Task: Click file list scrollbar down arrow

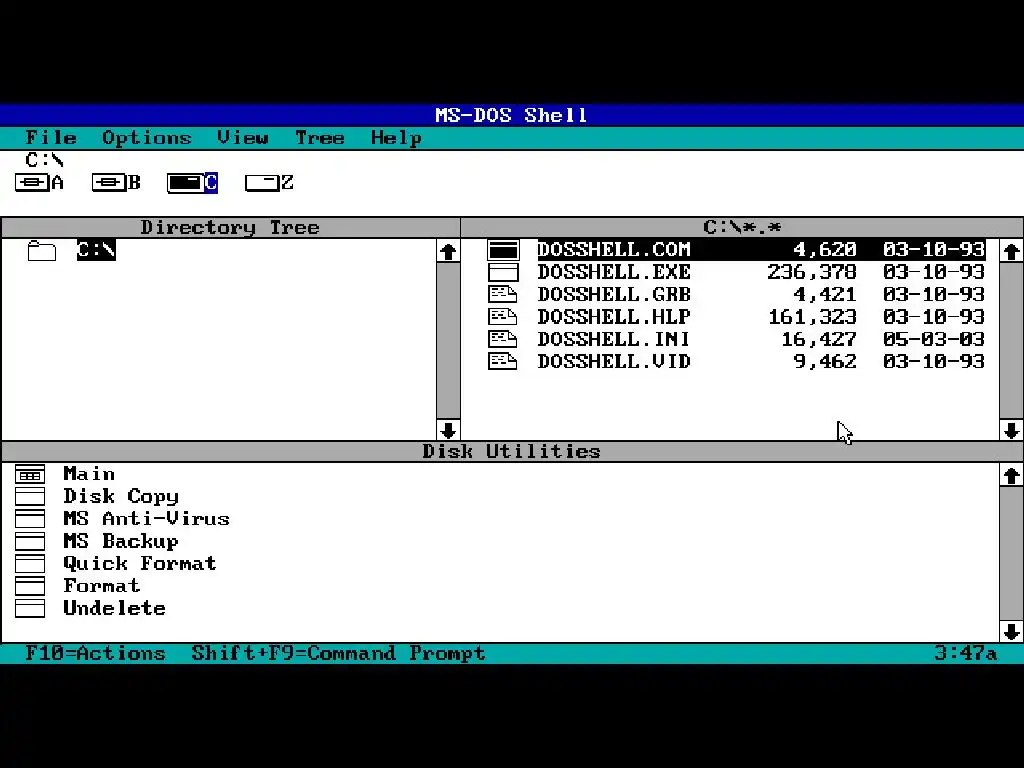Action: pyautogui.click(x=1012, y=430)
